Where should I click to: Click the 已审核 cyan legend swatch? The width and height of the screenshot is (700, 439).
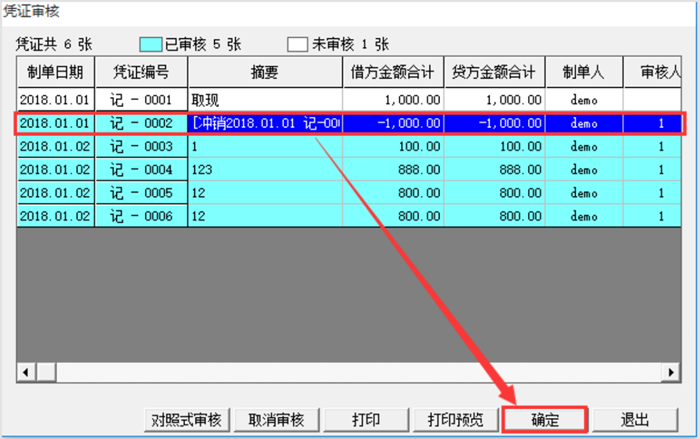[150, 44]
